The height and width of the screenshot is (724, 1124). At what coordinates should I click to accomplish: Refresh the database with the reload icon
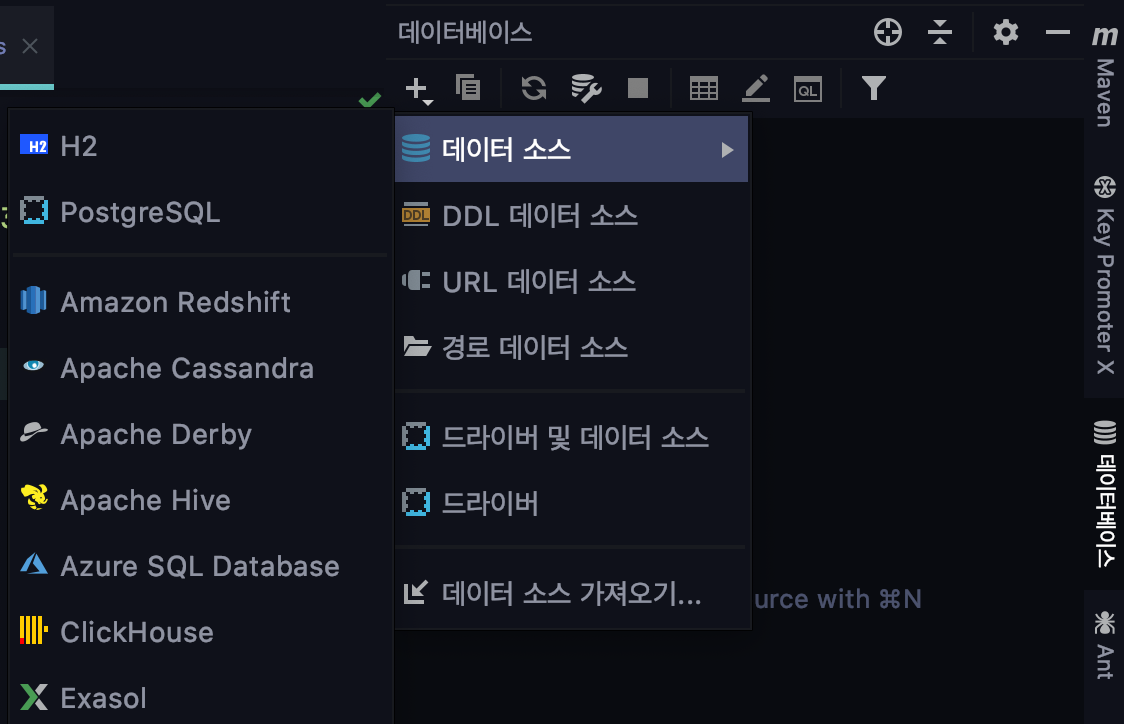[x=533, y=88]
